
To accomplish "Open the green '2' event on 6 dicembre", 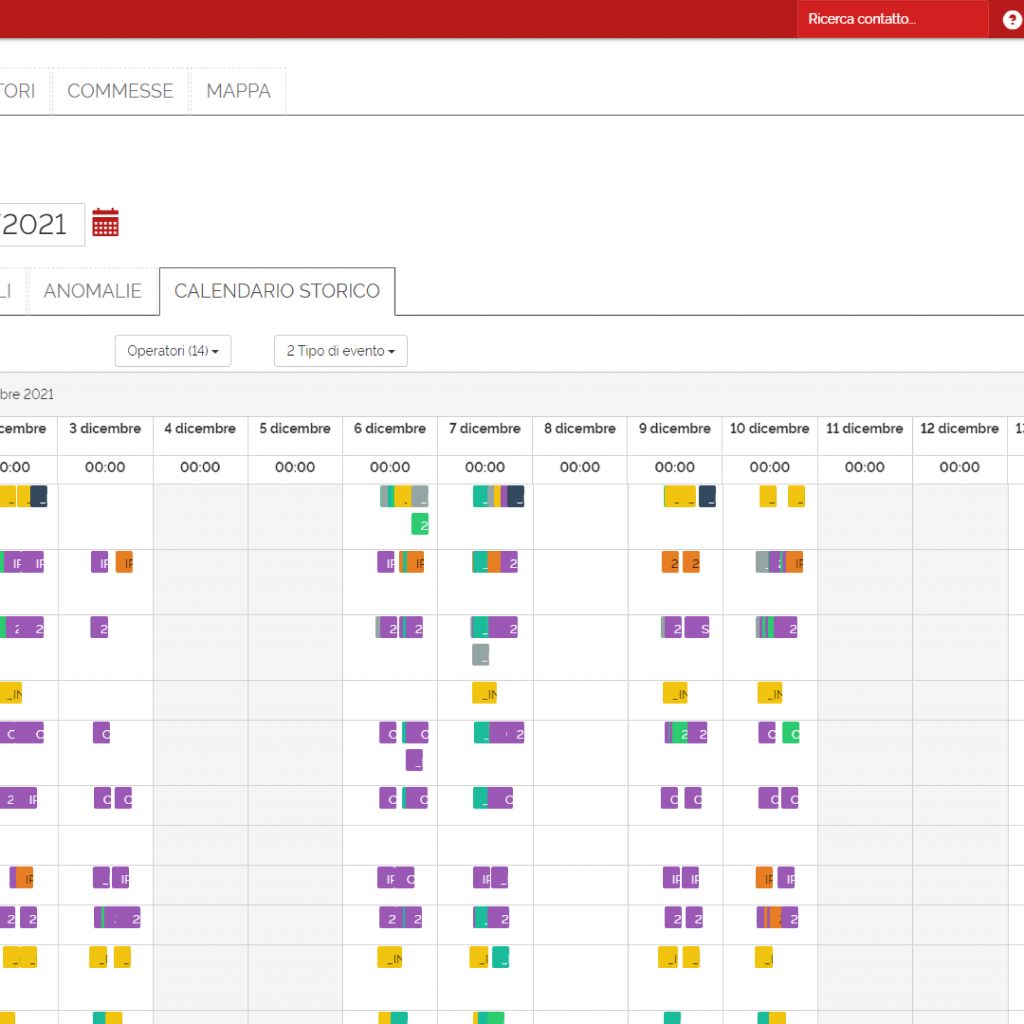I will tap(420, 524).
